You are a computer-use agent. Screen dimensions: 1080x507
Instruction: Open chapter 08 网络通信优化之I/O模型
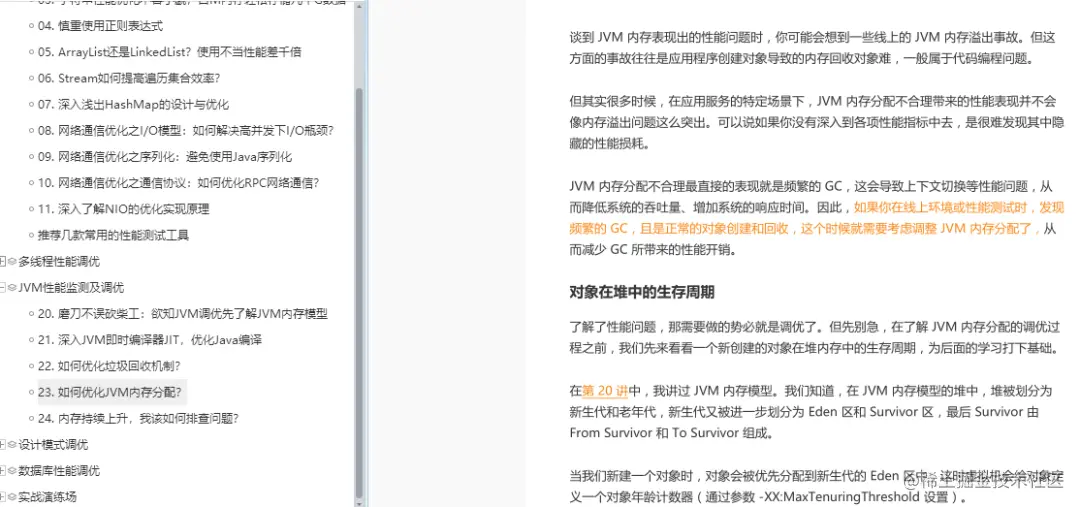pyautogui.click(x=187, y=130)
